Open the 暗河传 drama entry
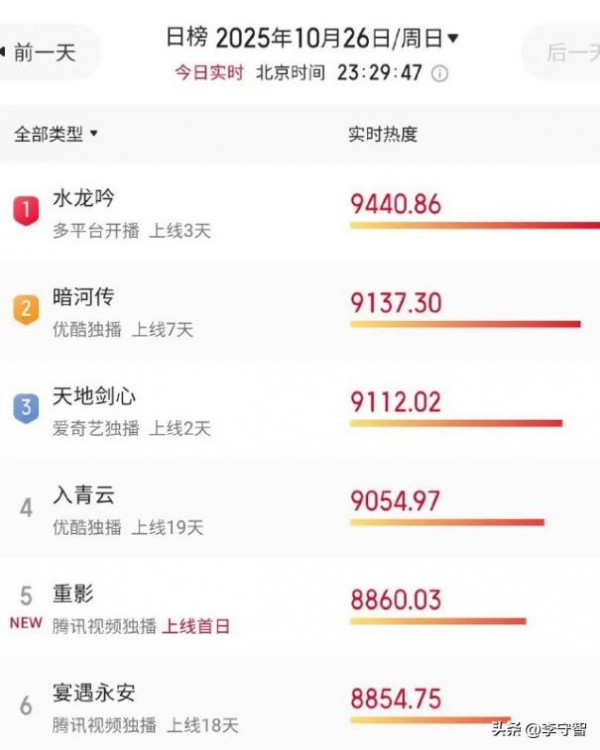Image resolution: width=600 pixels, height=750 pixels. pyautogui.click(x=83, y=296)
